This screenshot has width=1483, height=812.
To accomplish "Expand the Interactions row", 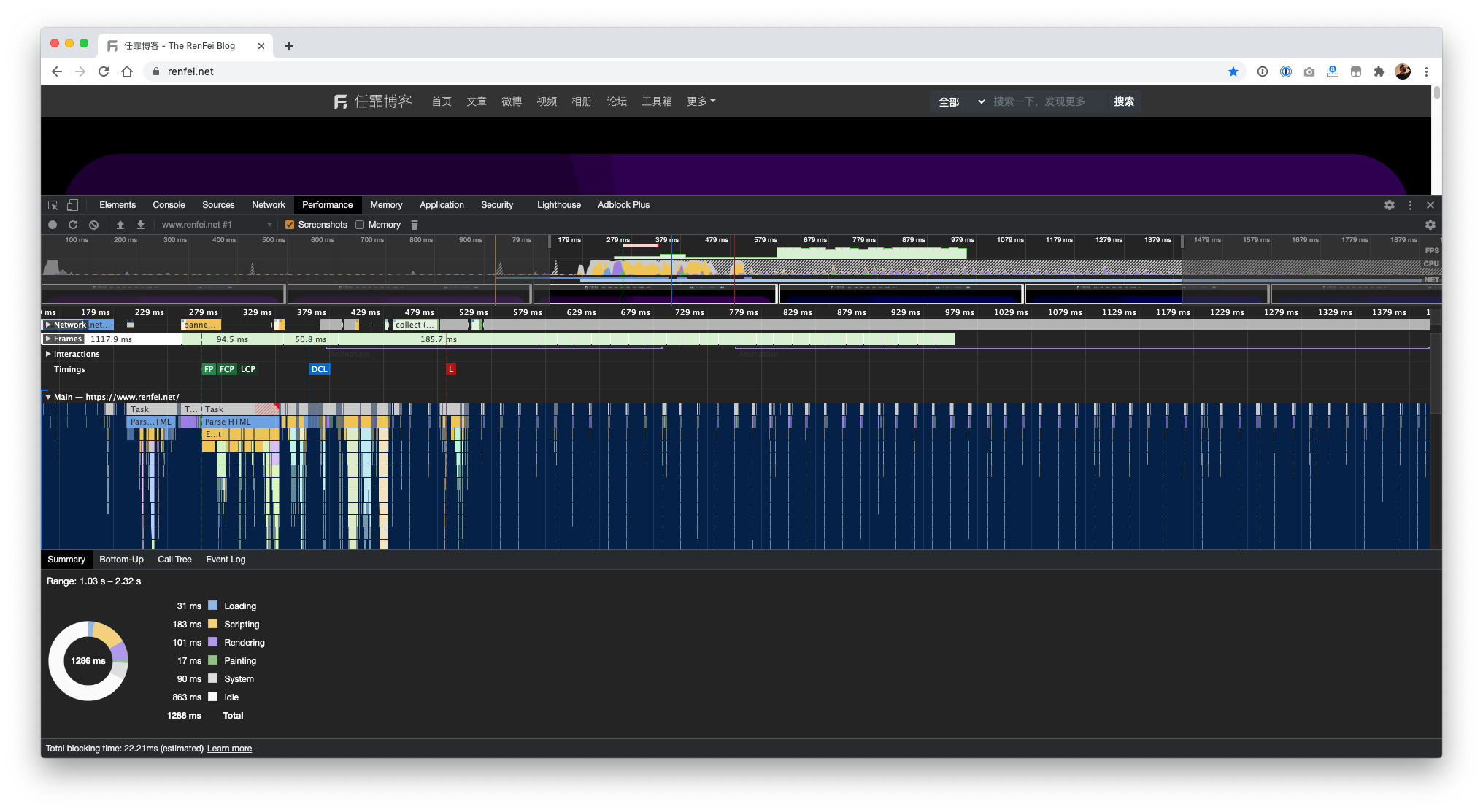I will coord(48,354).
